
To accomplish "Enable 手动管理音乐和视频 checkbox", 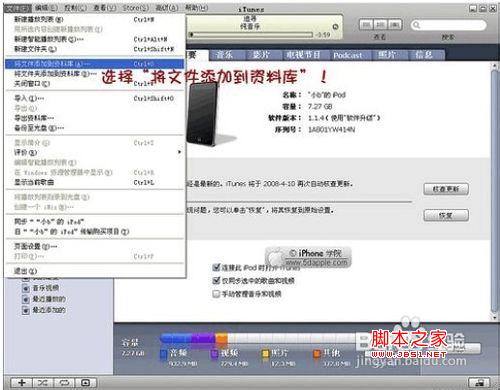I will (x=216, y=294).
